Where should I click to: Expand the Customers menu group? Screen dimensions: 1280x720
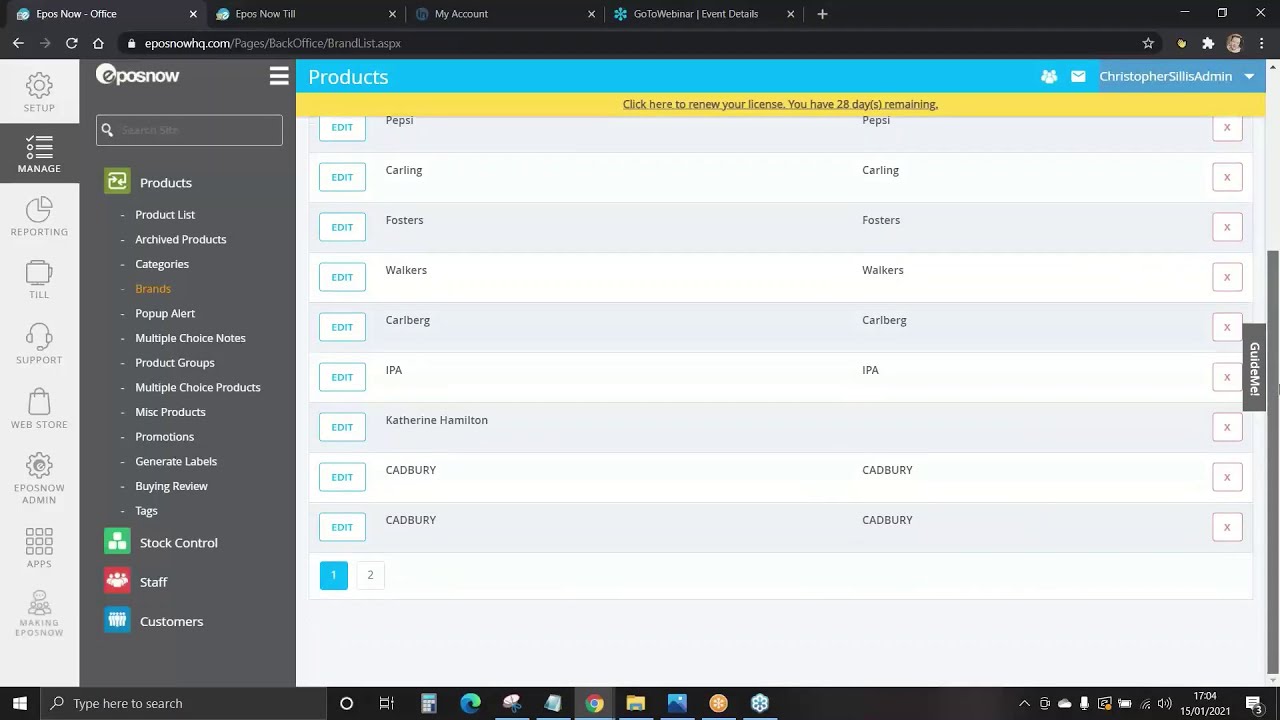tap(171, 621)
